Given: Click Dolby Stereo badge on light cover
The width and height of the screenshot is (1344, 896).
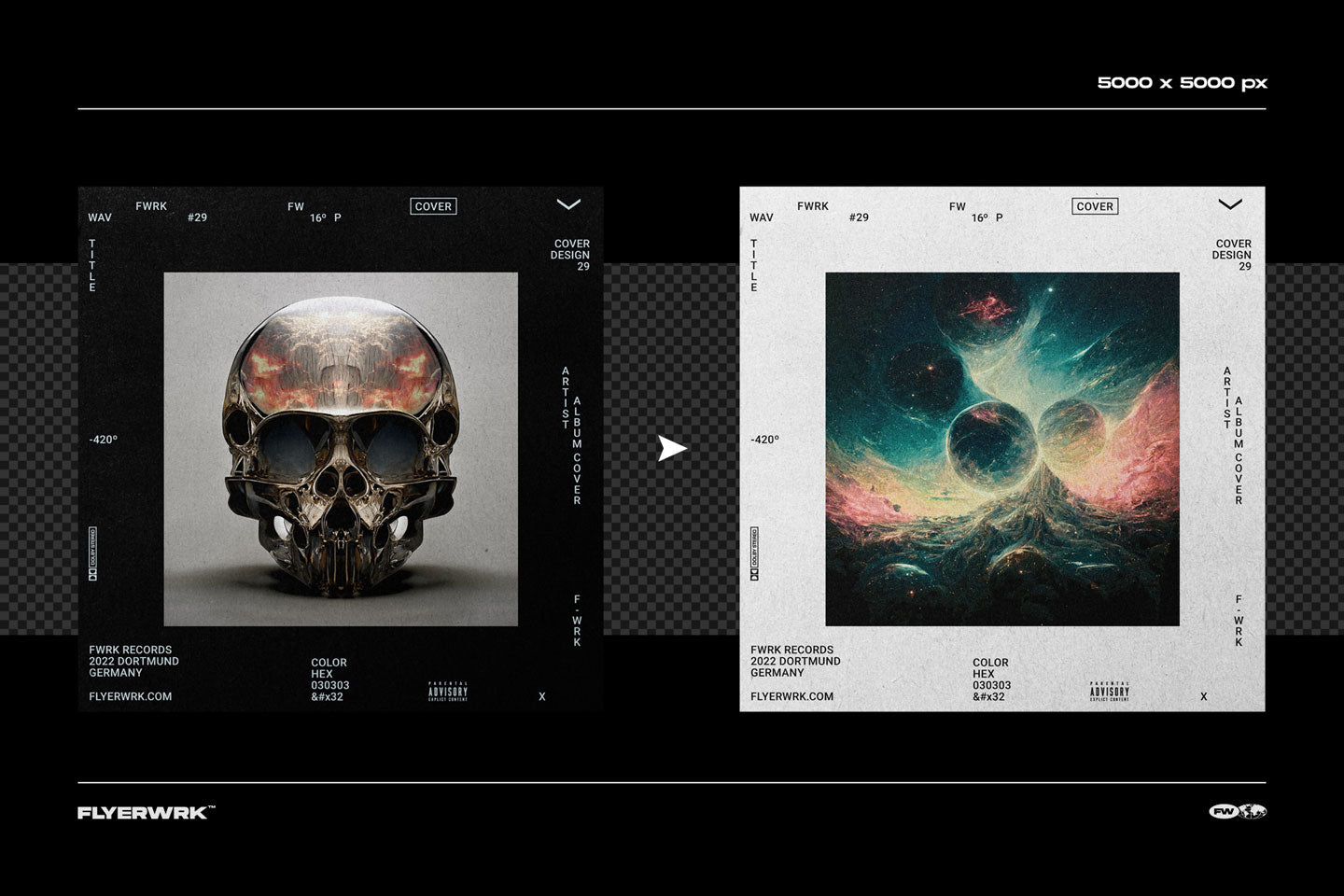Looking at the screenshot, I should (x=754, y=553).
